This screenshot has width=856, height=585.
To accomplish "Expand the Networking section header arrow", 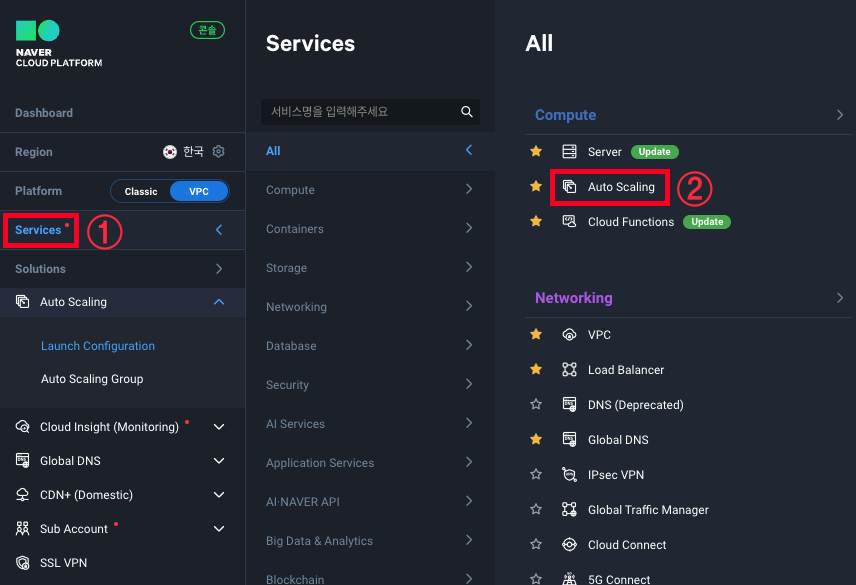I will 840,297.
